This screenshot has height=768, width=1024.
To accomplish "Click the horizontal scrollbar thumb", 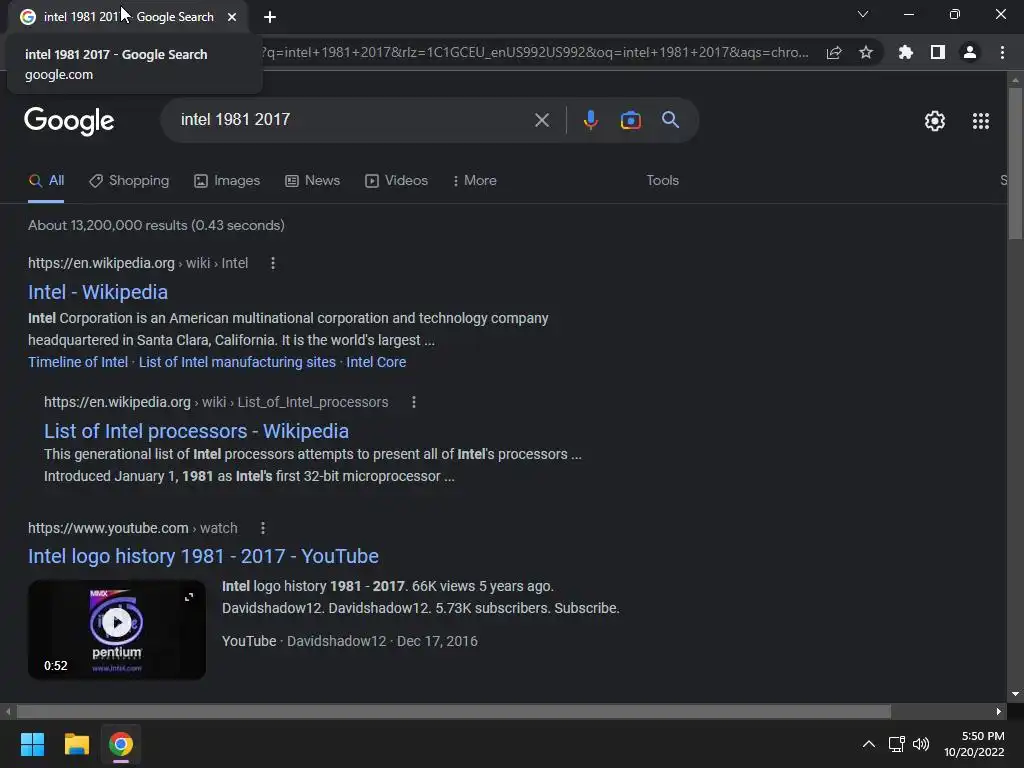I will click(454, 711).
